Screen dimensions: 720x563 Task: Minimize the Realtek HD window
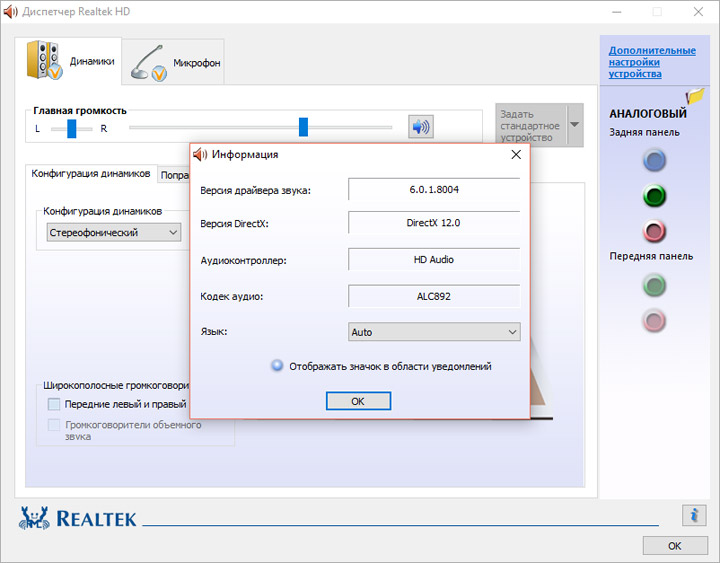pyautogui.click(x=617, y=11)
